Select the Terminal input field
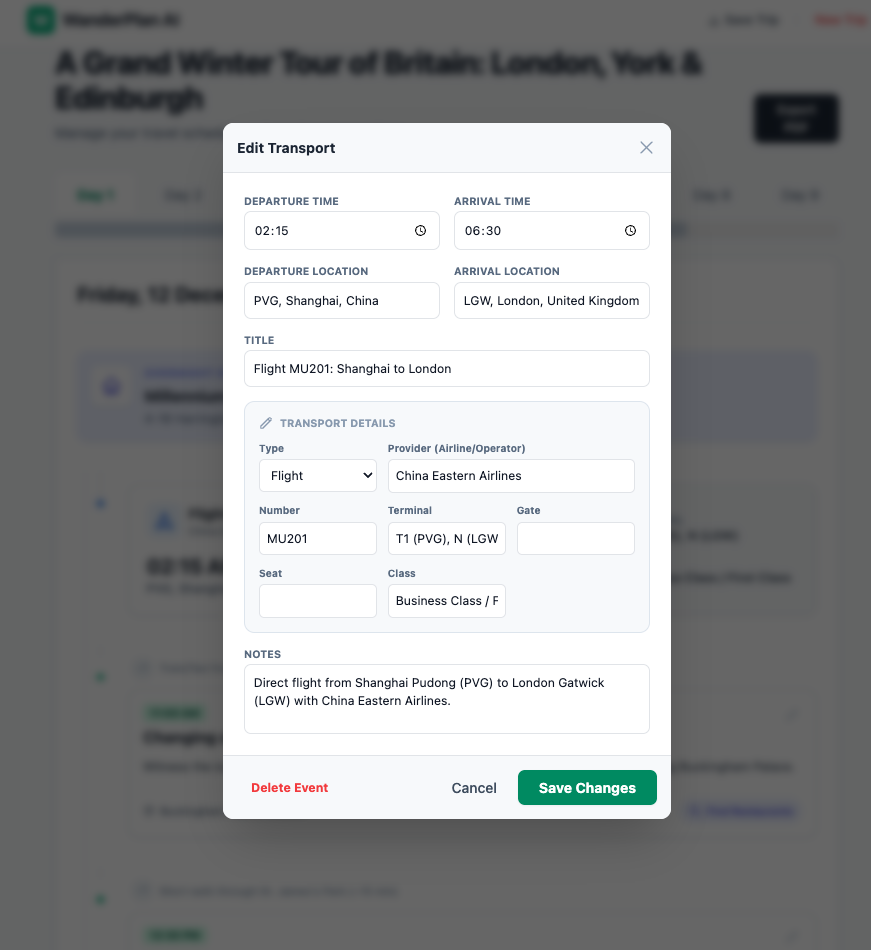The width and height of the screenshot is (871, 950). (x=447, y=539)
